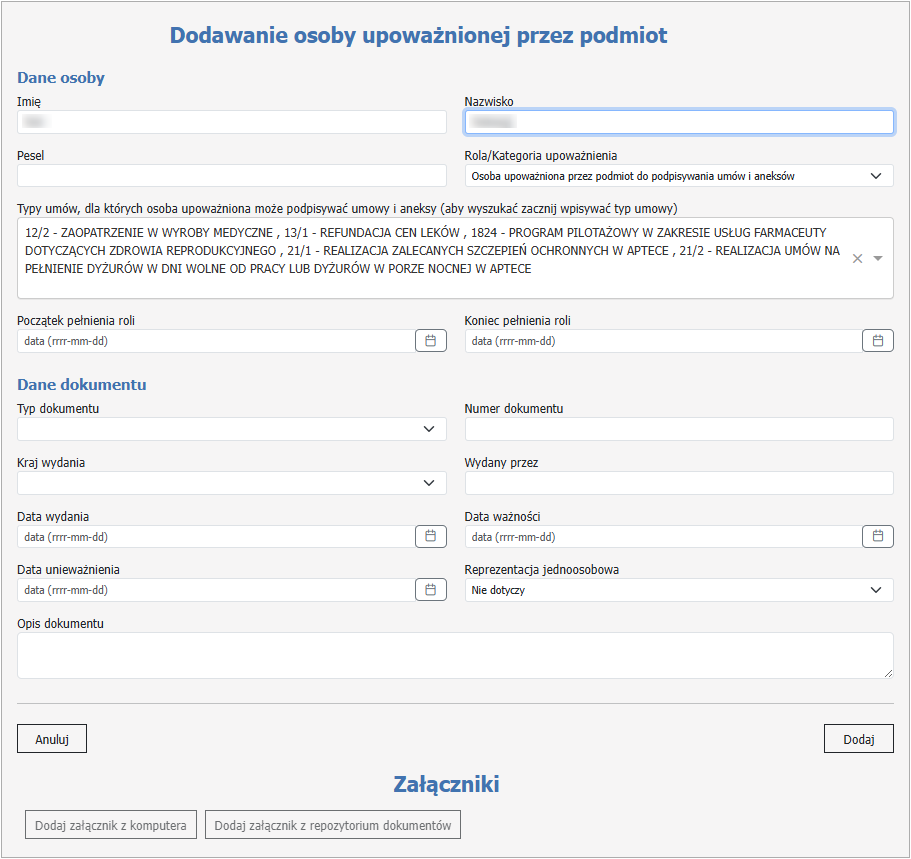Open calendar for Początek pełnienia roli
Viewport: 911px width, 859px height.
click(430, 341)
